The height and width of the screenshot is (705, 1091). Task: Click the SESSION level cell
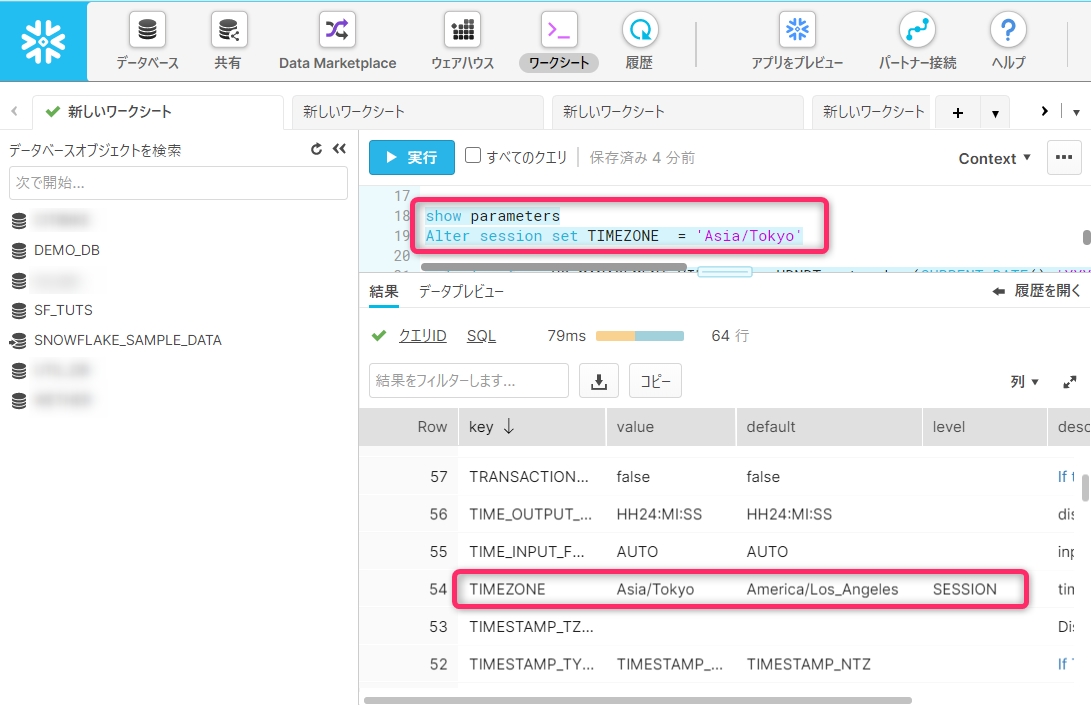click(964, 589)
